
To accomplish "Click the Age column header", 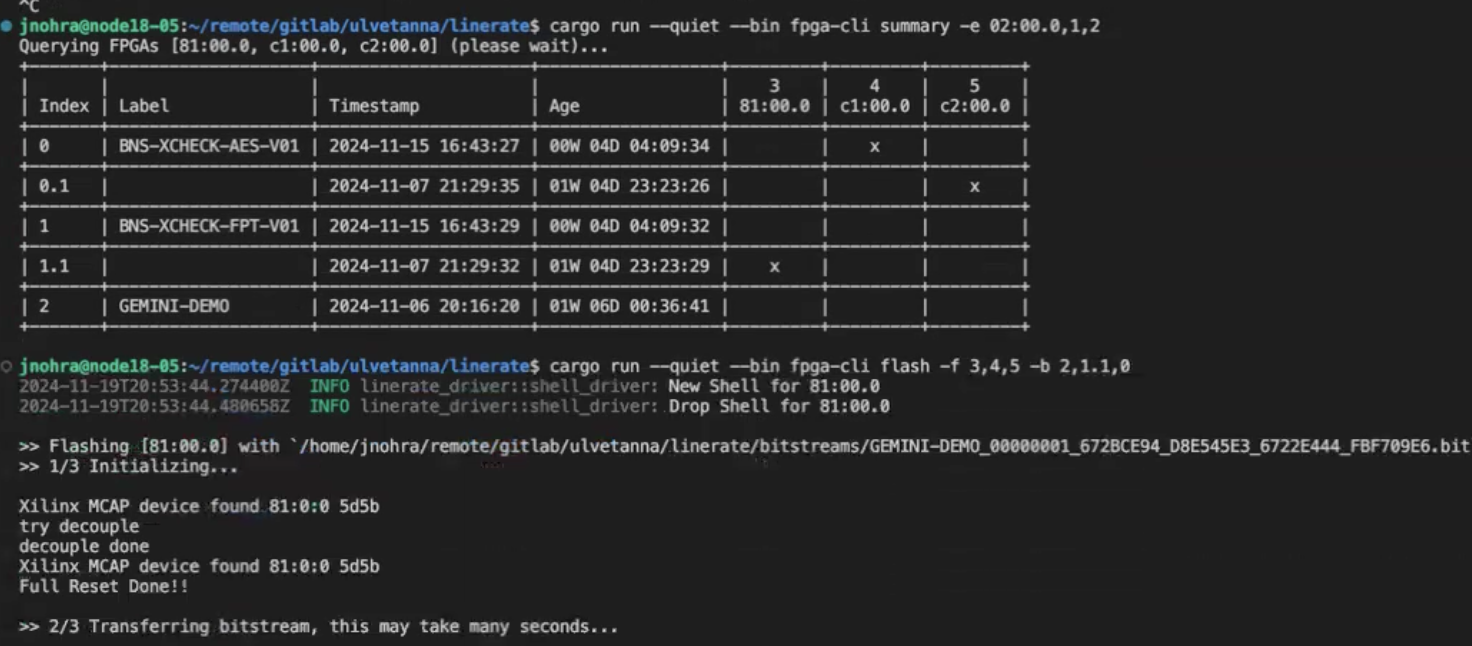I will pyautogui.click(x=564, y=106).
